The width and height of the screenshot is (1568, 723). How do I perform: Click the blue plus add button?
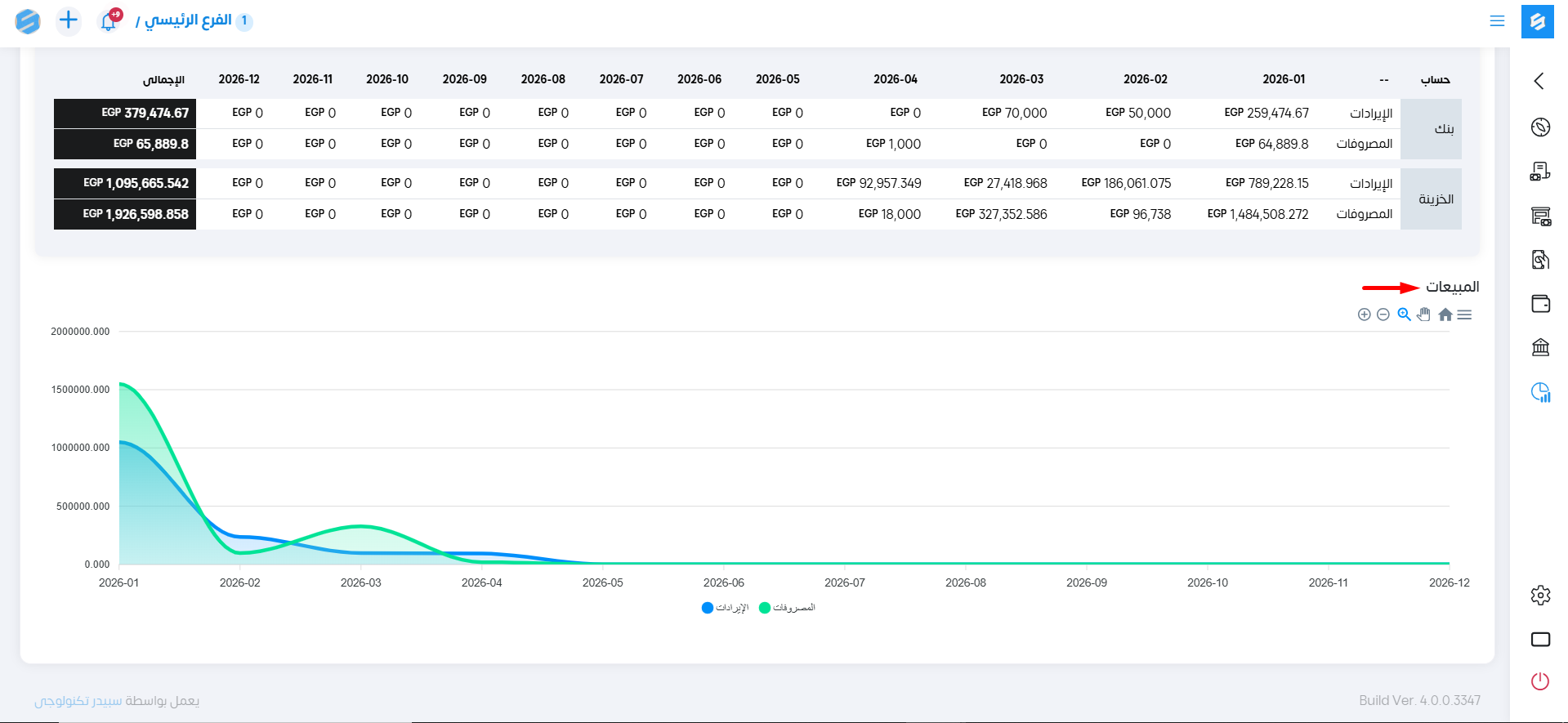(x=69, y=20)
